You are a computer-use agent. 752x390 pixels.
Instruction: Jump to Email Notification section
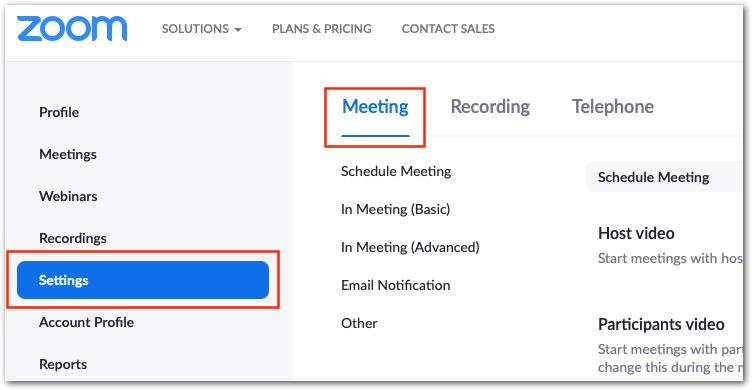click(x=396, y=285)
